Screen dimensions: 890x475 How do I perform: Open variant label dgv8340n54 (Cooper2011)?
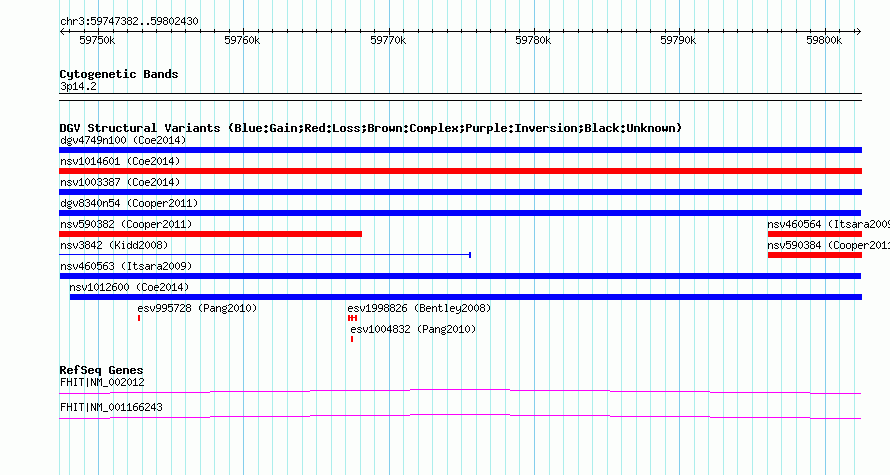point(129,203)
